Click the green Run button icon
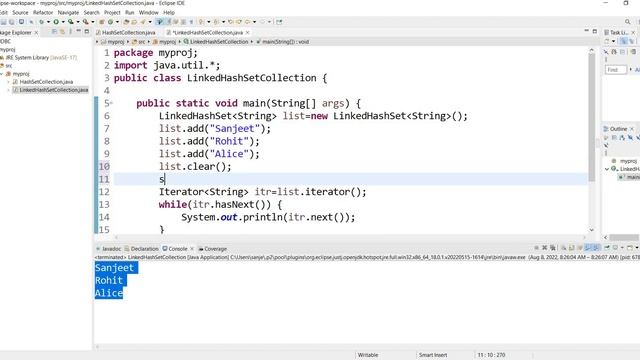This screenshot has height=360, width=640. 56,22
